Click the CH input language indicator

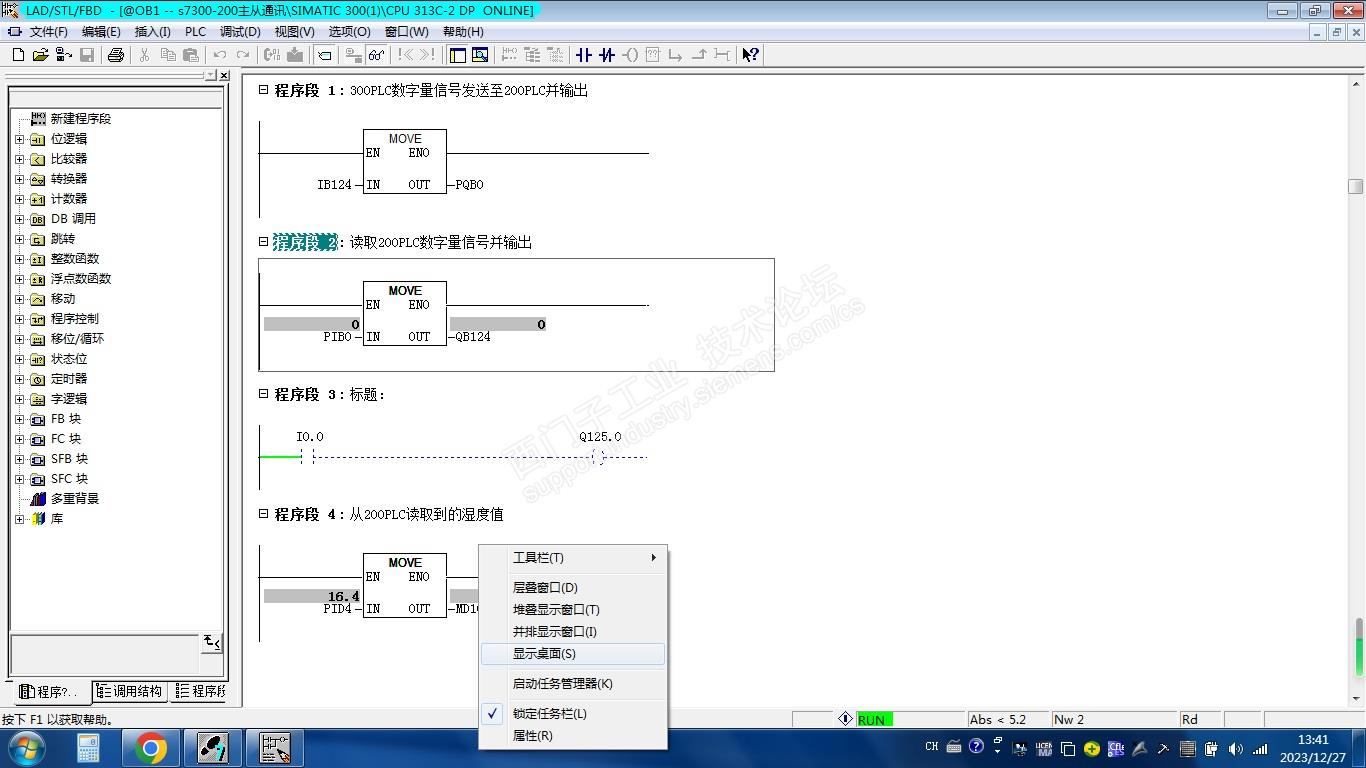click(x=932, y=747)
